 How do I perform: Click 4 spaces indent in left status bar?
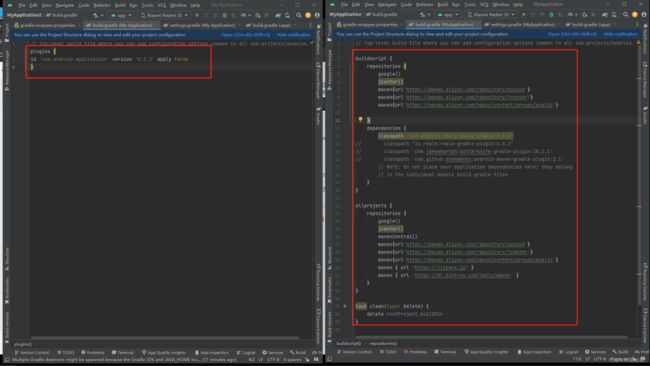(x=292, y=360)
